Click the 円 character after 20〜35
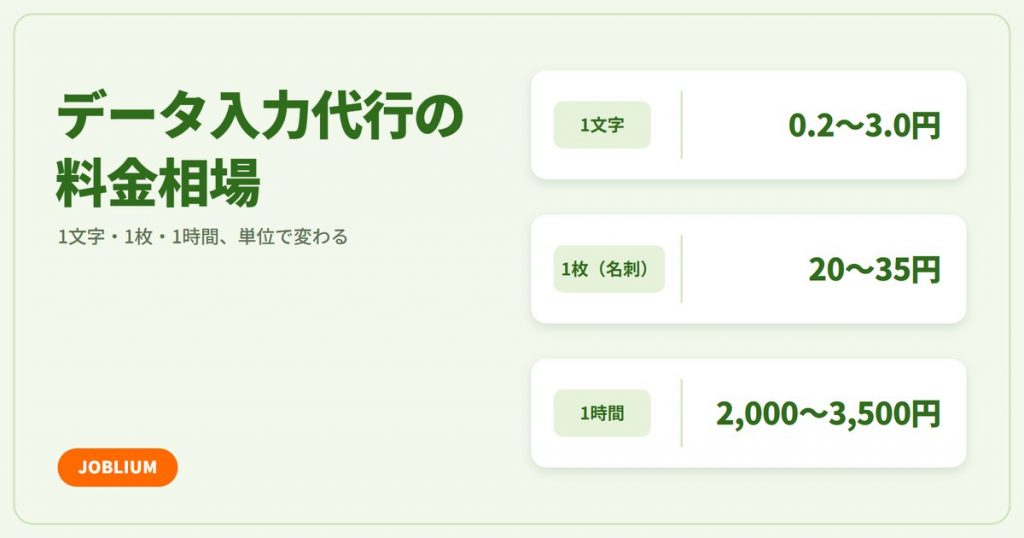 [x=926, y=270]
